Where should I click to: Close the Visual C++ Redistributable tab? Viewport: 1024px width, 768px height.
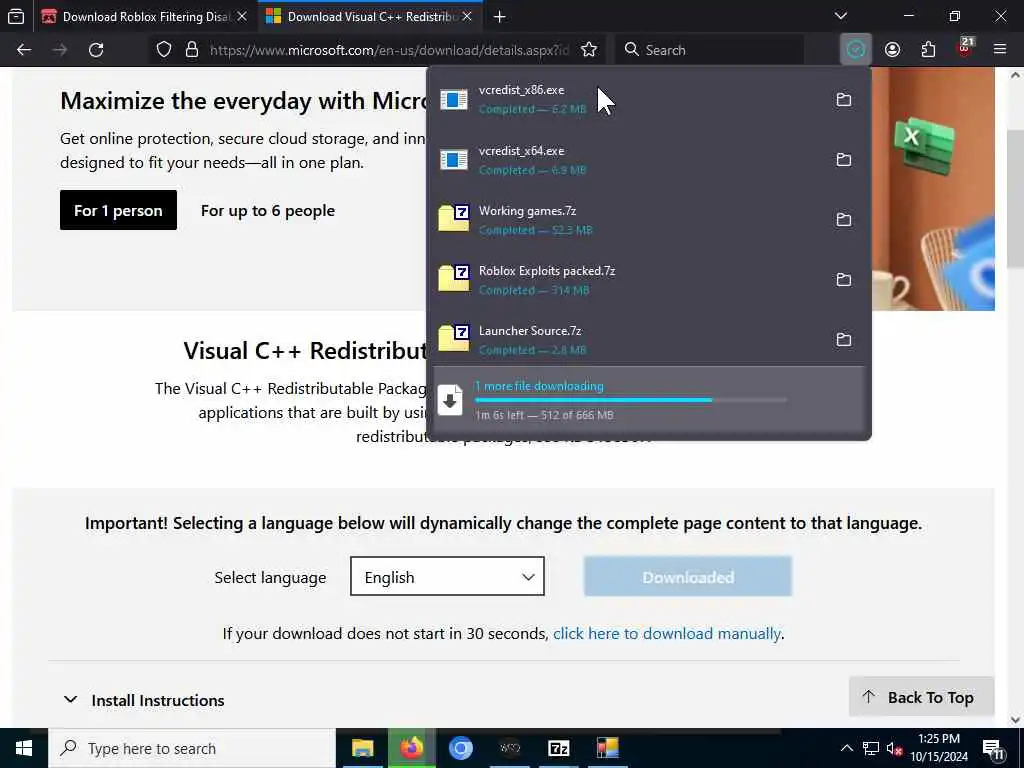pos(467,17)
